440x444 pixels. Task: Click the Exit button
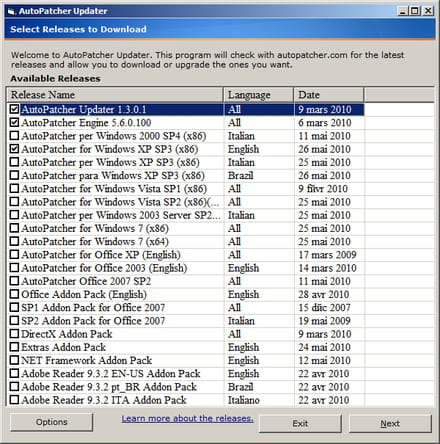pyautogui.click(x=300, y=424)
